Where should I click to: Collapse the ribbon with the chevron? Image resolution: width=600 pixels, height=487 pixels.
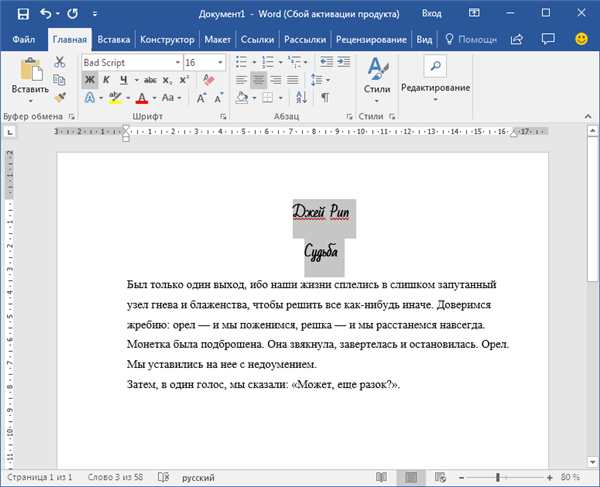588,116
